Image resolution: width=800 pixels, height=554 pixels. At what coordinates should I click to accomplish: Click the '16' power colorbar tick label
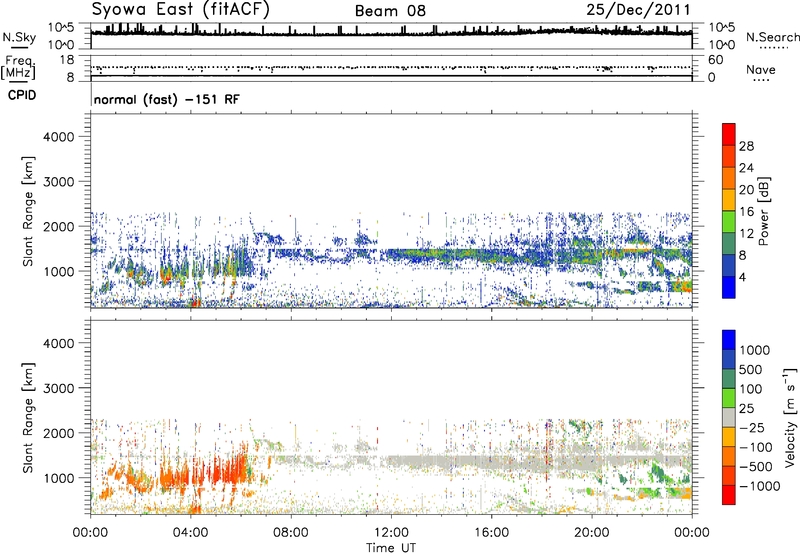click(x=746, y=212)
